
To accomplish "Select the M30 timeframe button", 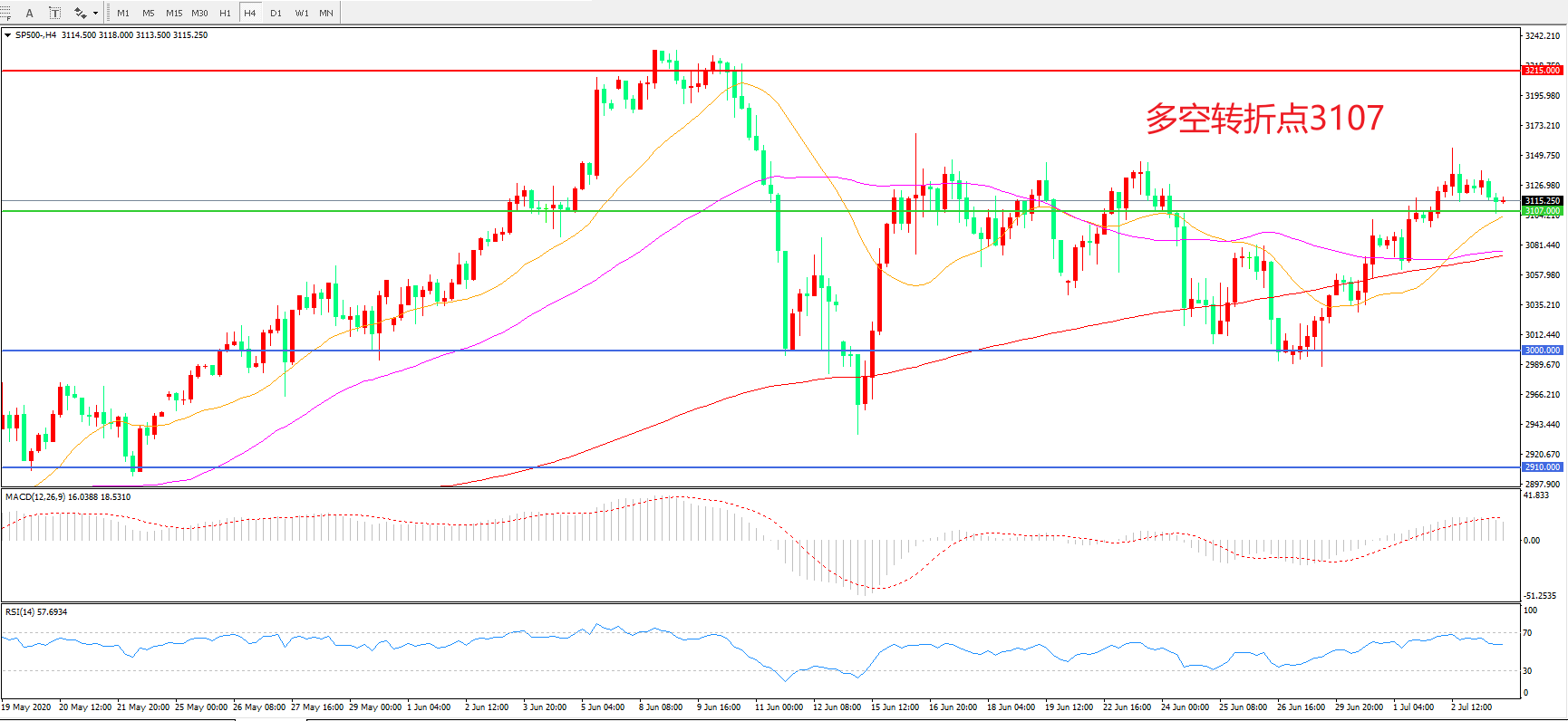I will (x=199, y=13).
